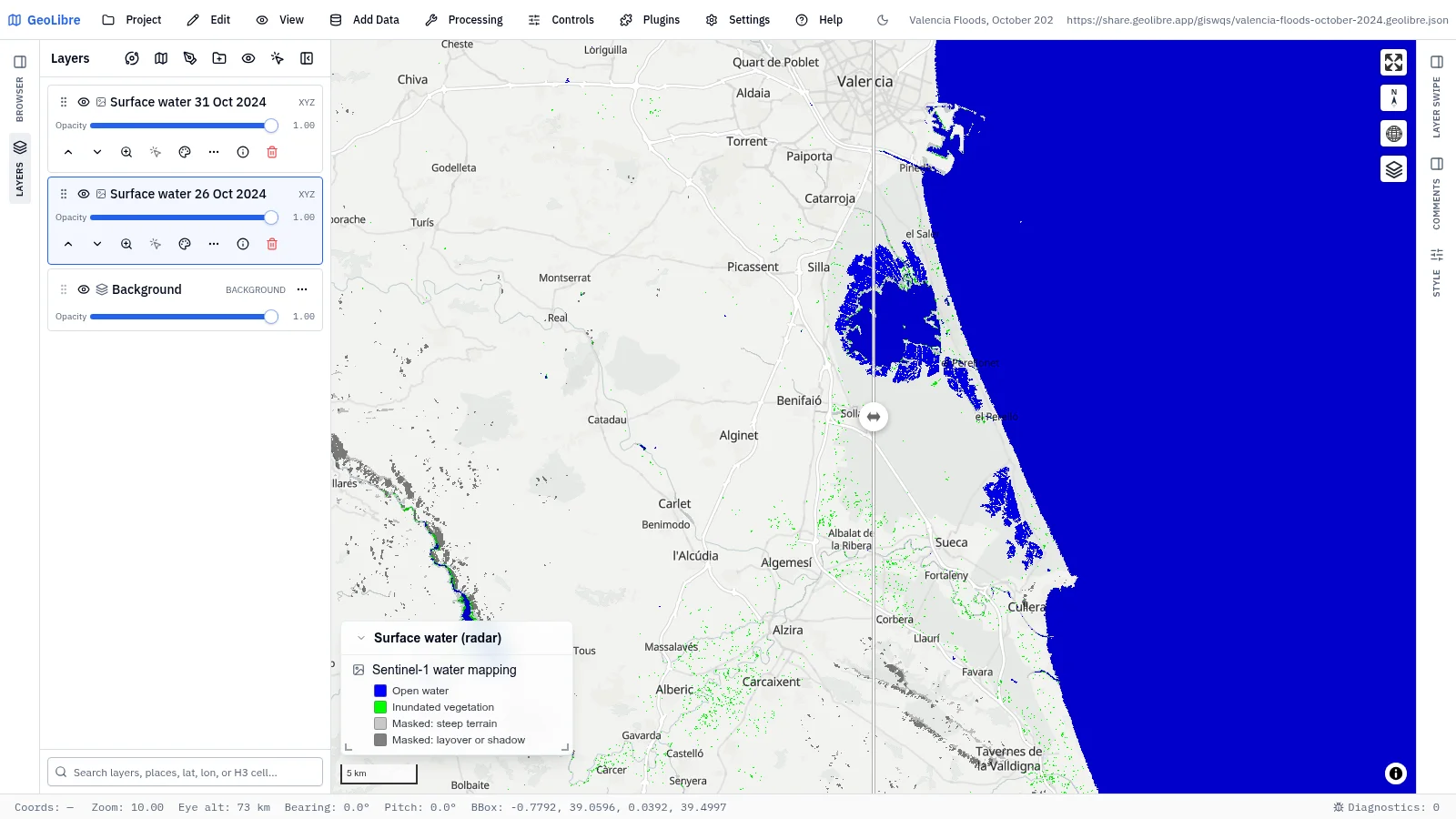Open the map attribution info button

pos(1396,773)
